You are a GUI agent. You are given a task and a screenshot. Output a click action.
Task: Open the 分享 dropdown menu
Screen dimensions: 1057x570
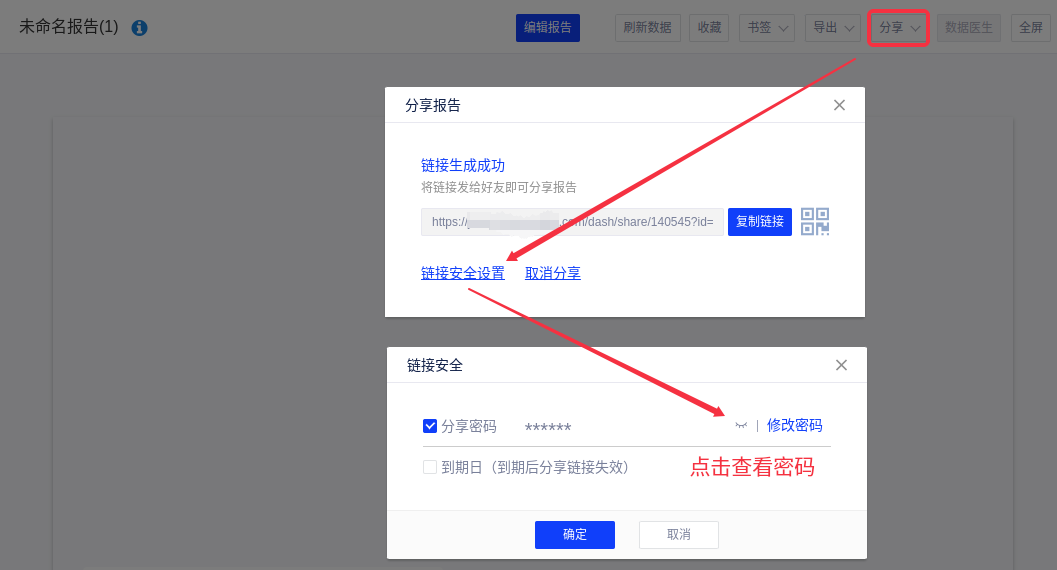(899, 28)
